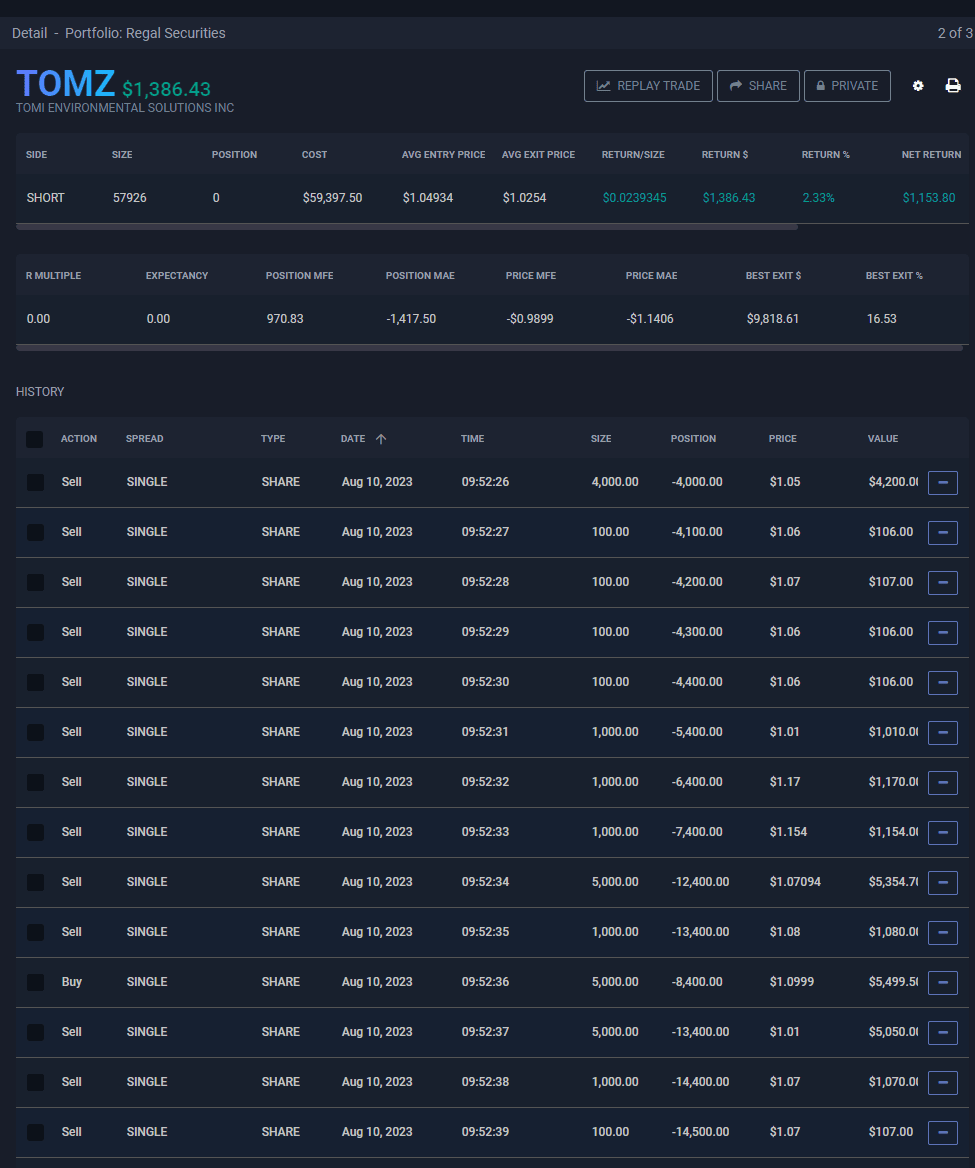Image resolution: width=975 pixels, height=1168 pixels.
Task: Sort history by Price column header
Action: pyautogui.click(x=783, y=439)
